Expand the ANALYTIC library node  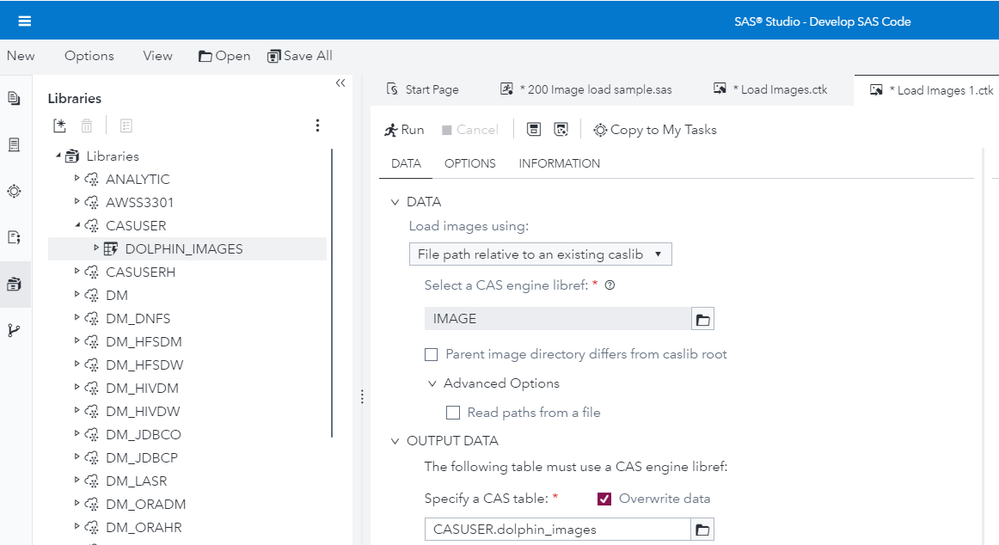point(78,179)
